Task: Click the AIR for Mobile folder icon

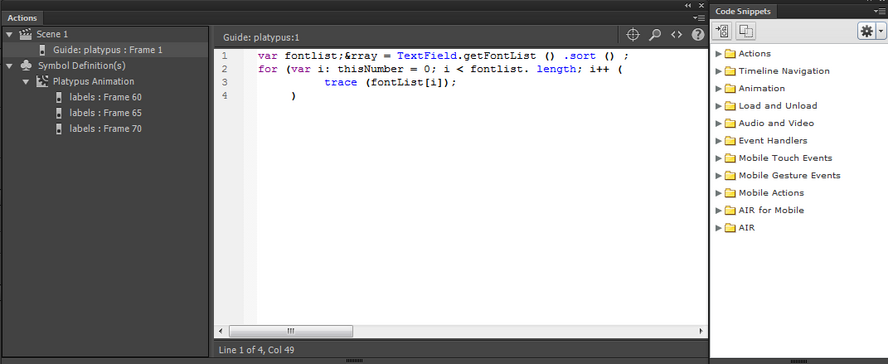Action: [730, 211]
